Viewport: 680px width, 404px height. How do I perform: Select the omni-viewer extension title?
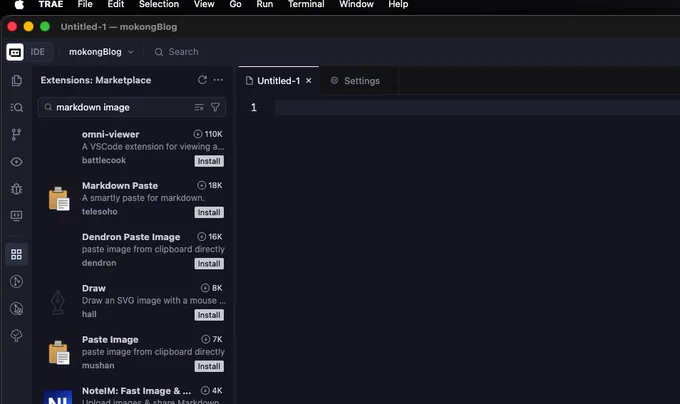tap(111, 134)
